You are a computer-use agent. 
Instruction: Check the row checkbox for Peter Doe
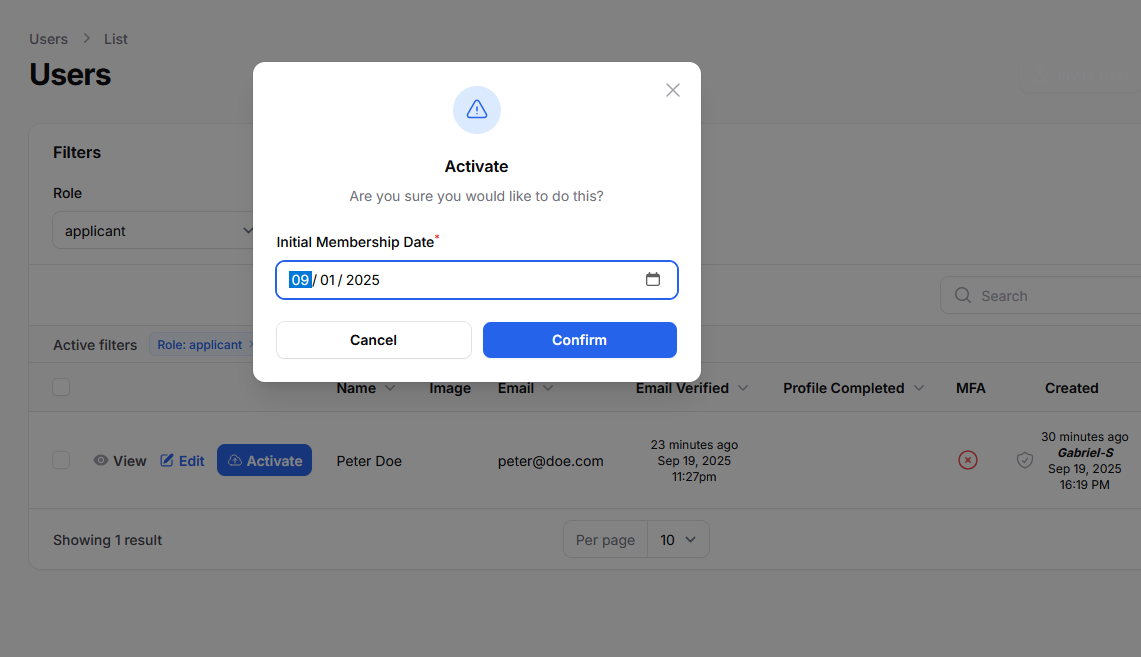click(x=61, y=460)
